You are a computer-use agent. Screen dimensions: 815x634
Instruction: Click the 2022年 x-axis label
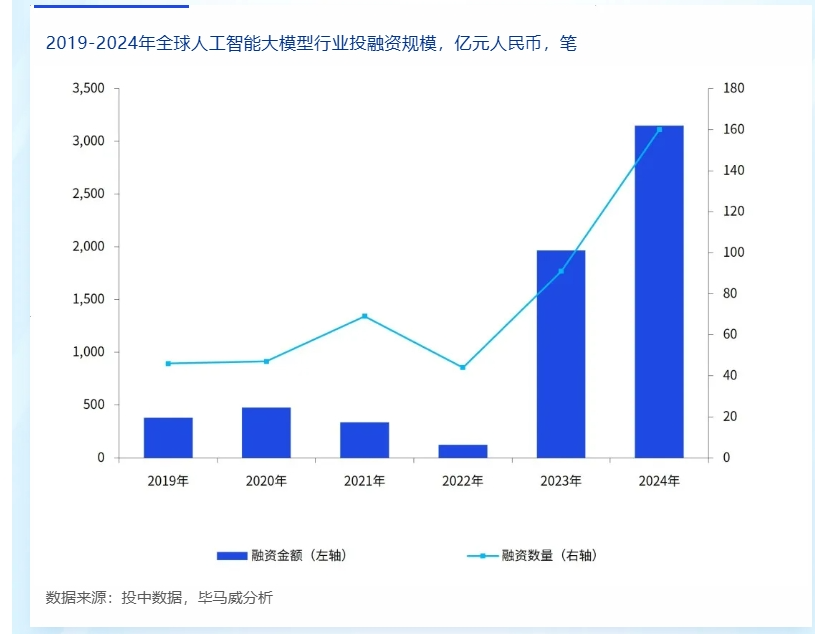(x=463, y=481)
